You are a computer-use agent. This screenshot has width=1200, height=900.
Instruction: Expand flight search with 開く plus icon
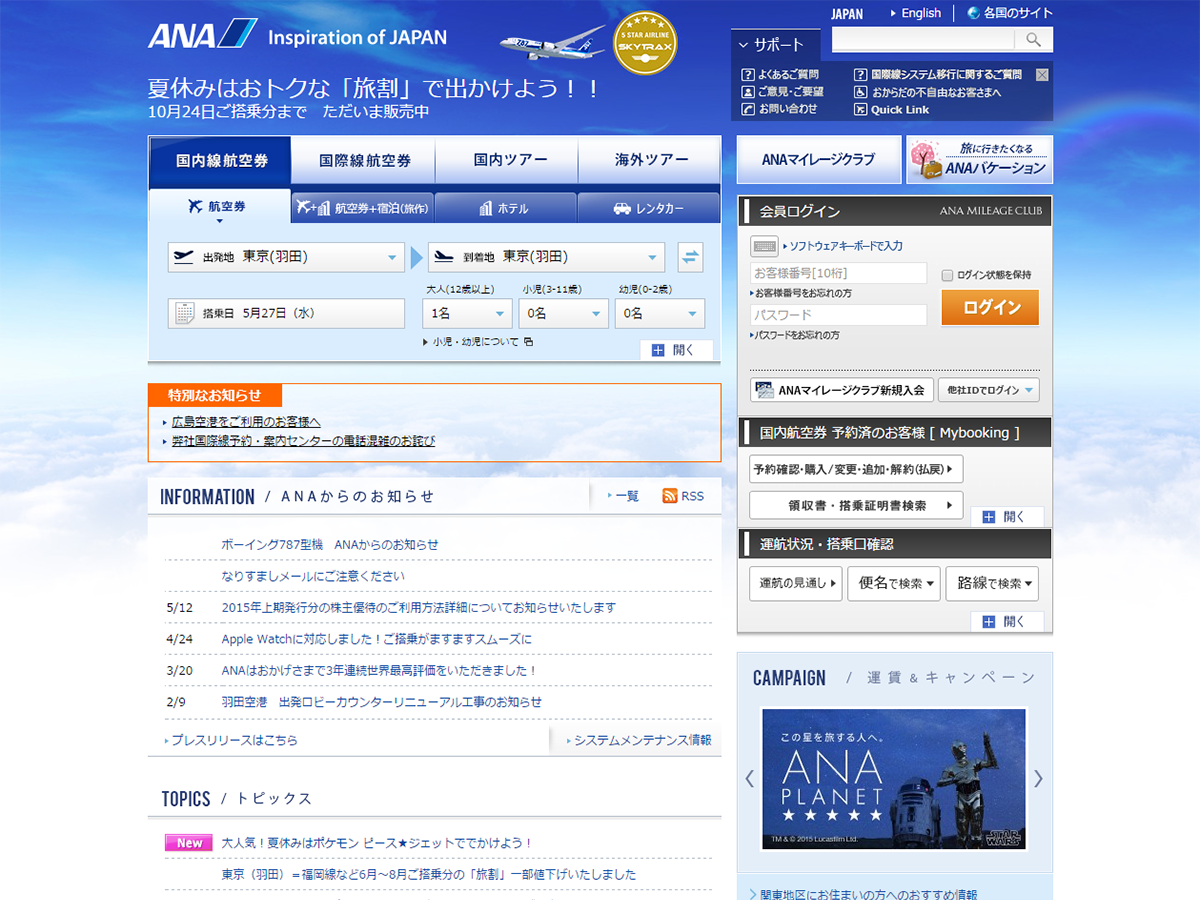(x=676, y=350)
